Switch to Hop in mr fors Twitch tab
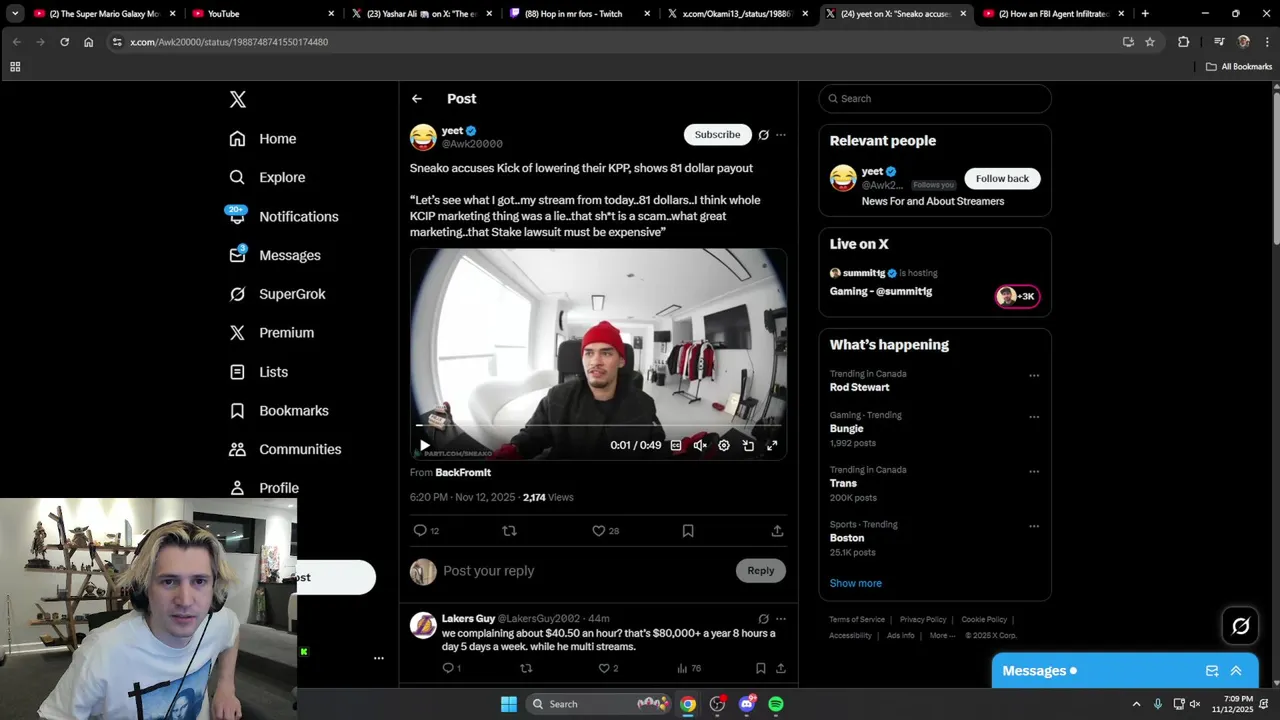Screen dimensions: 1280x720 pos(579,14)
